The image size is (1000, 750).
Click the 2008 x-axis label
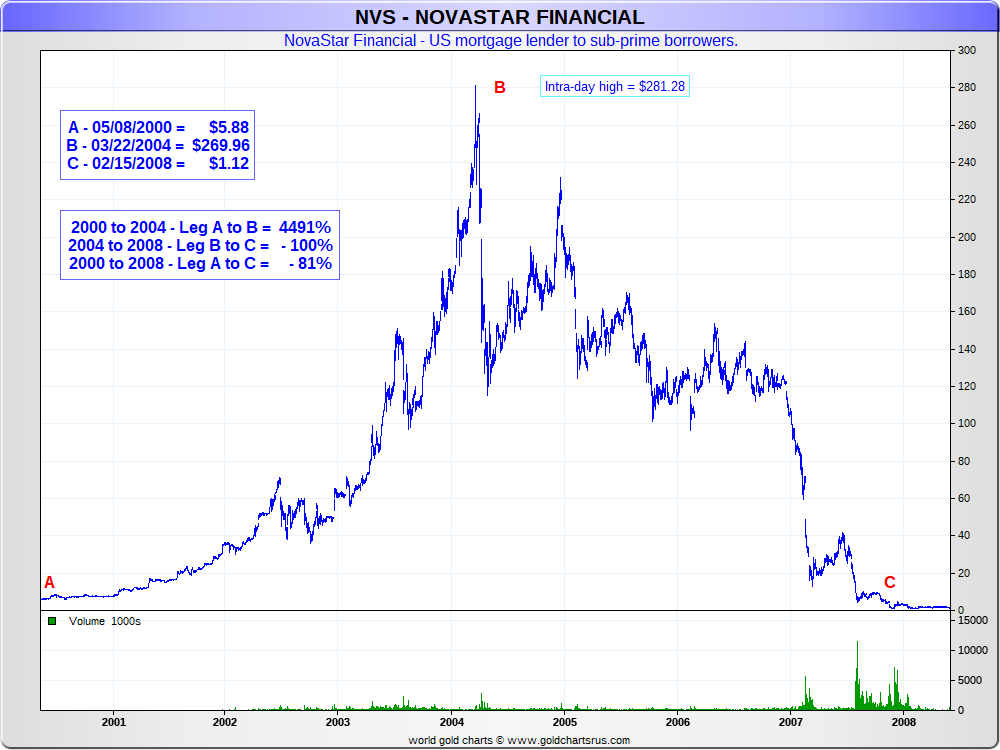point(904,722)
